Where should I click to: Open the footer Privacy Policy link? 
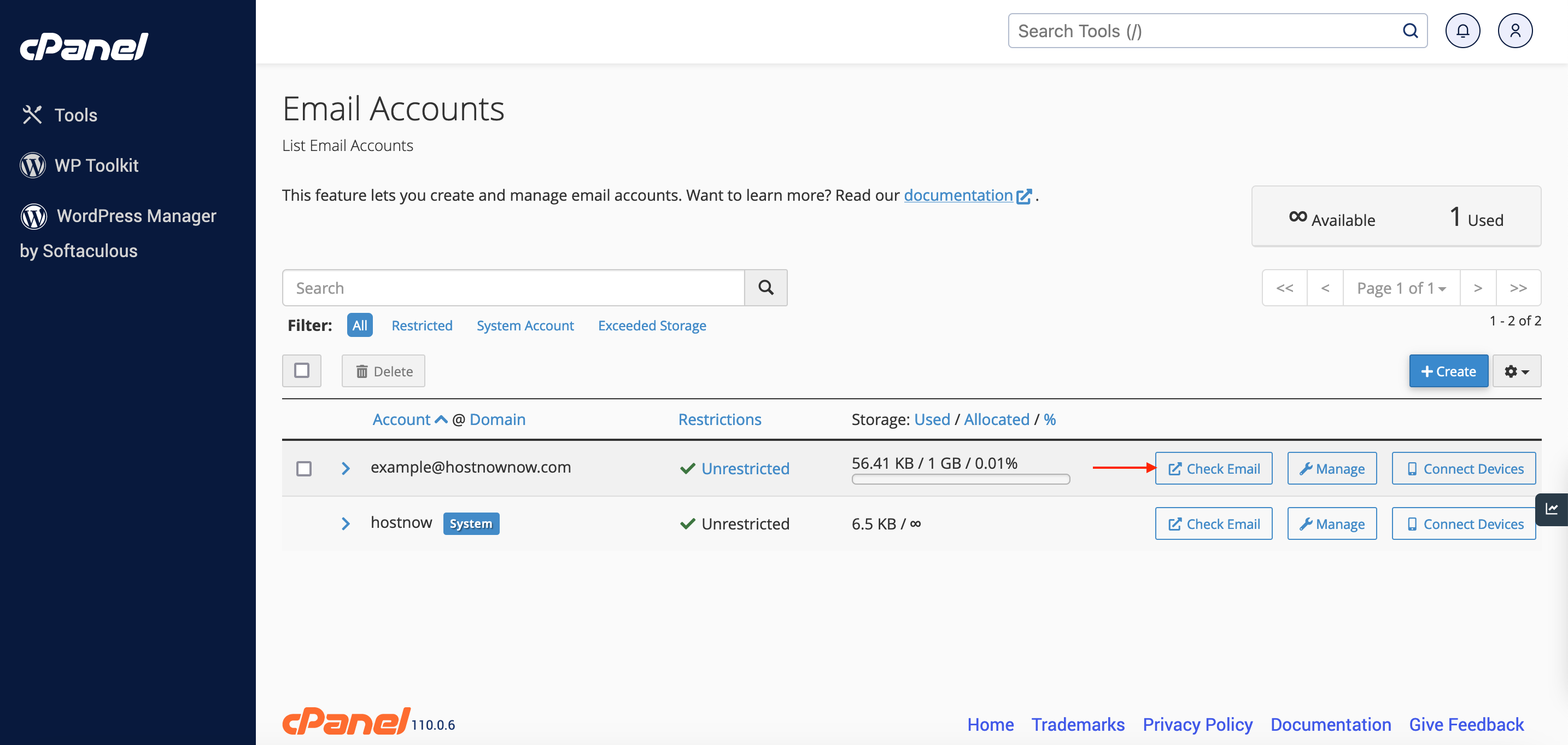pyautogui.click(x=1197, y=724)
